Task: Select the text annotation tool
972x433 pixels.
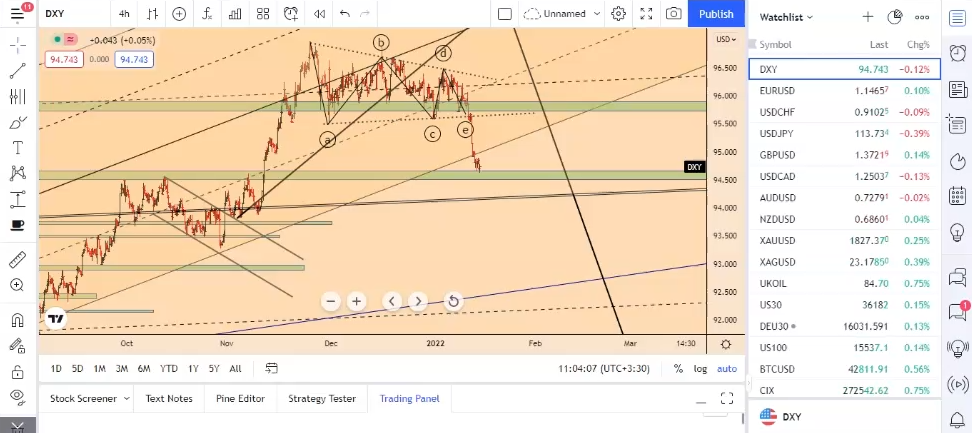Action: [17, 147]
